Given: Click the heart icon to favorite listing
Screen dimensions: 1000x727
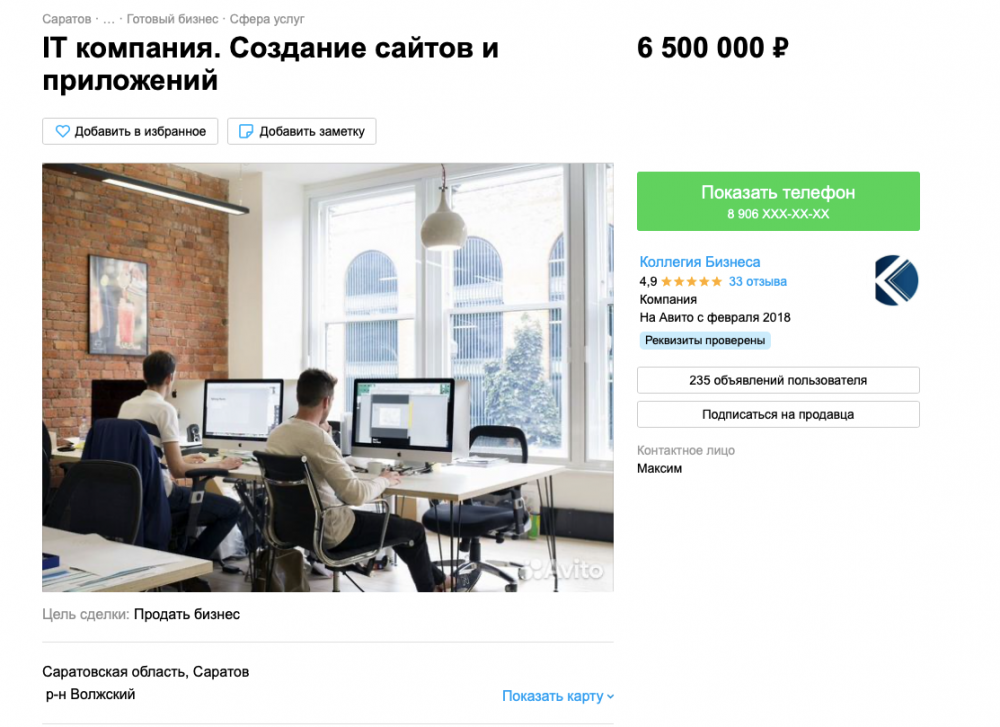Looking at the screenshot, I should tap(62, 131).
